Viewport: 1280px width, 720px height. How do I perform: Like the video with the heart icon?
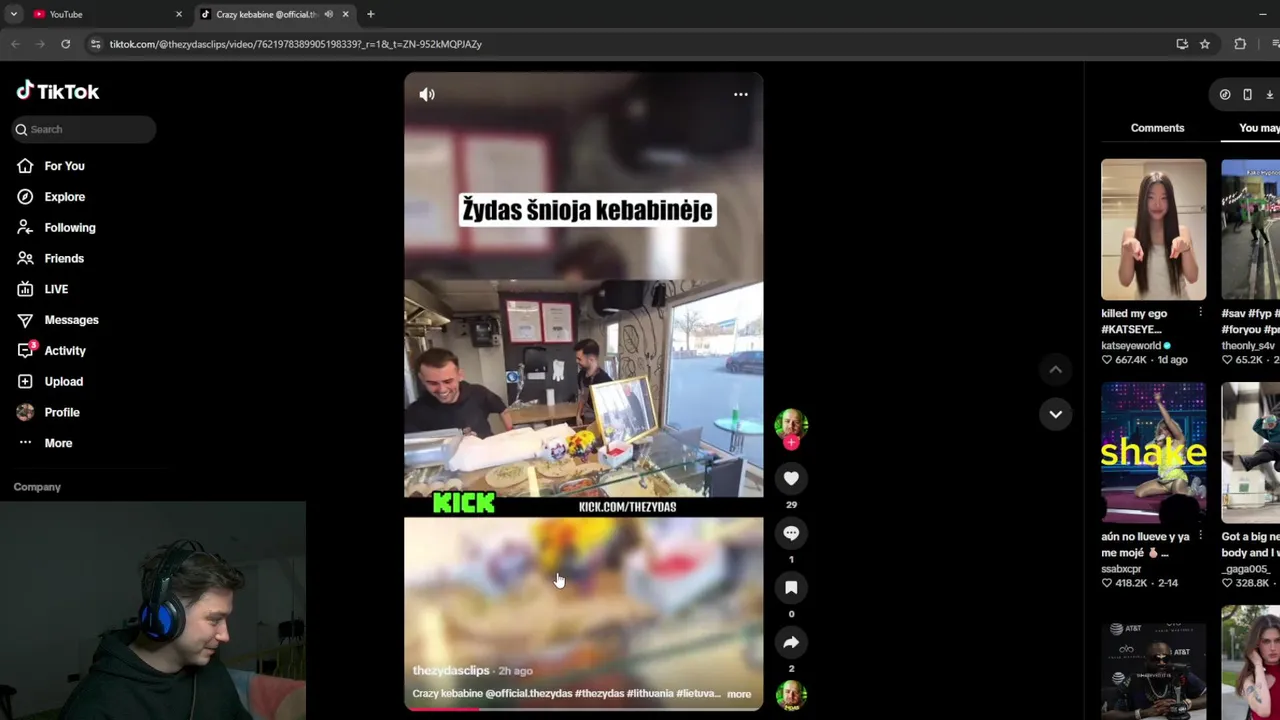tap(791, 478)
